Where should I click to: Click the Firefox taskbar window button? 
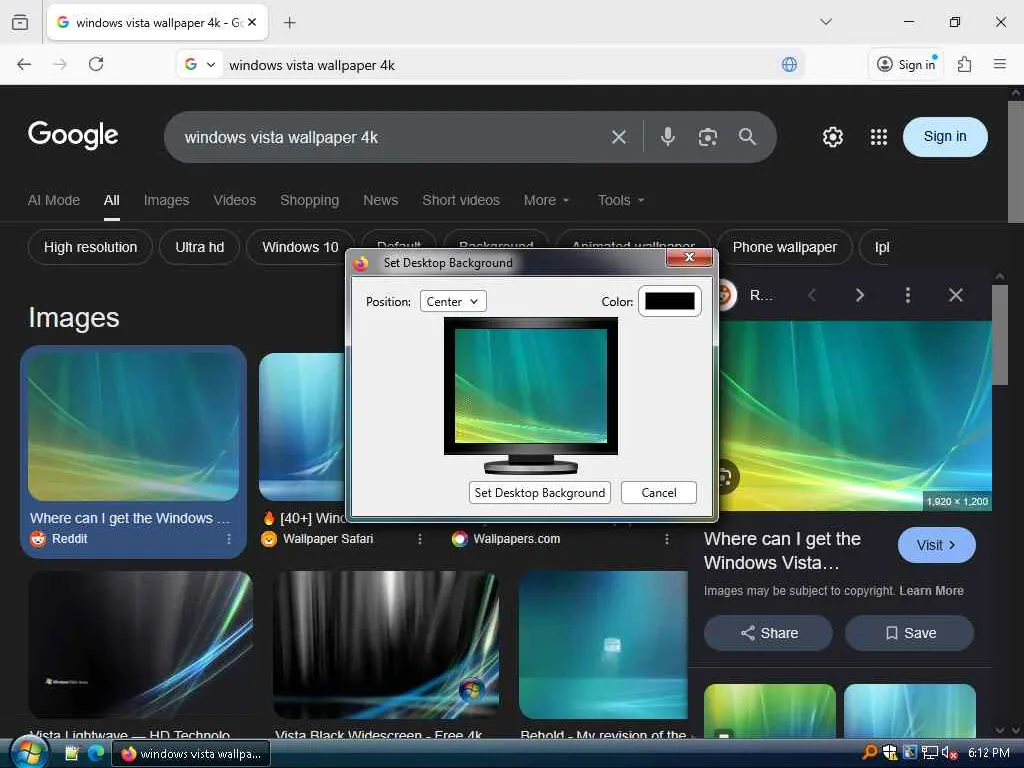[x=191, y=754]
